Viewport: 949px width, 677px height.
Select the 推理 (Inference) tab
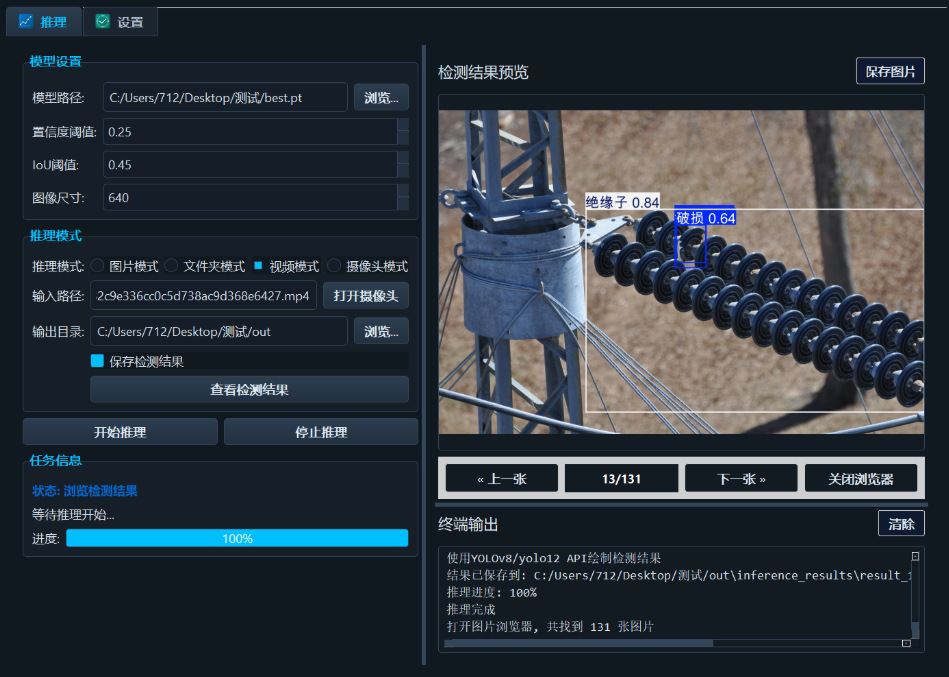(x=43, y=20)
